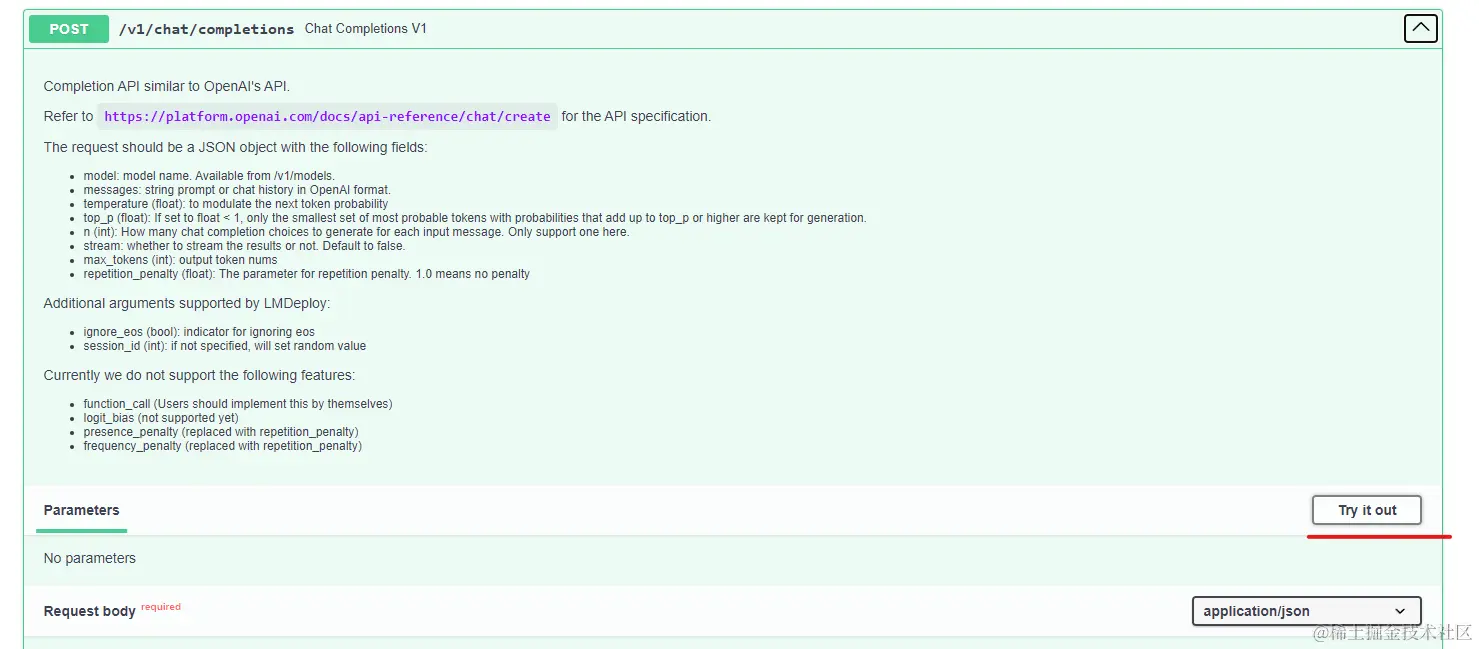Click the Request body section heading

tap(90, 611)
